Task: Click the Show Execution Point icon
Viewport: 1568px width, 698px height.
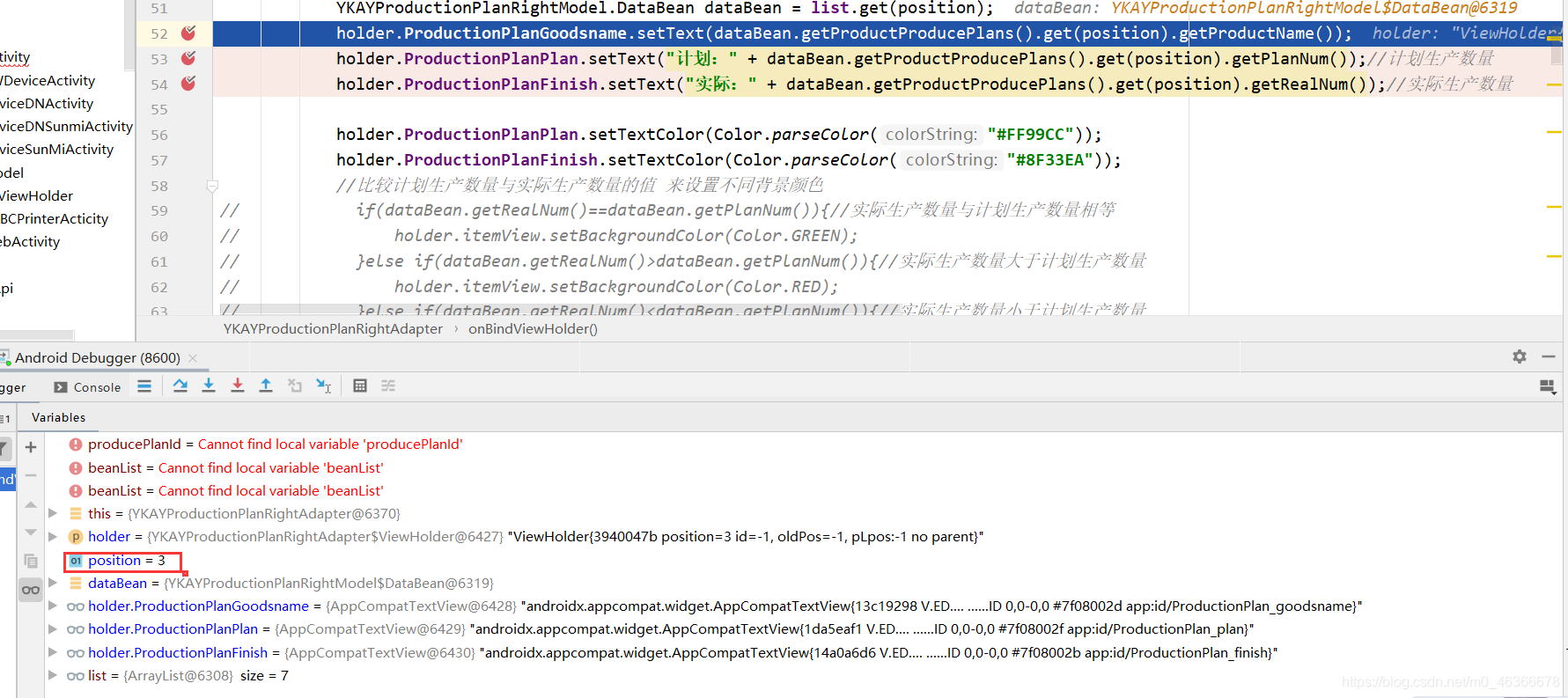Action: click(x=144, y=386)
